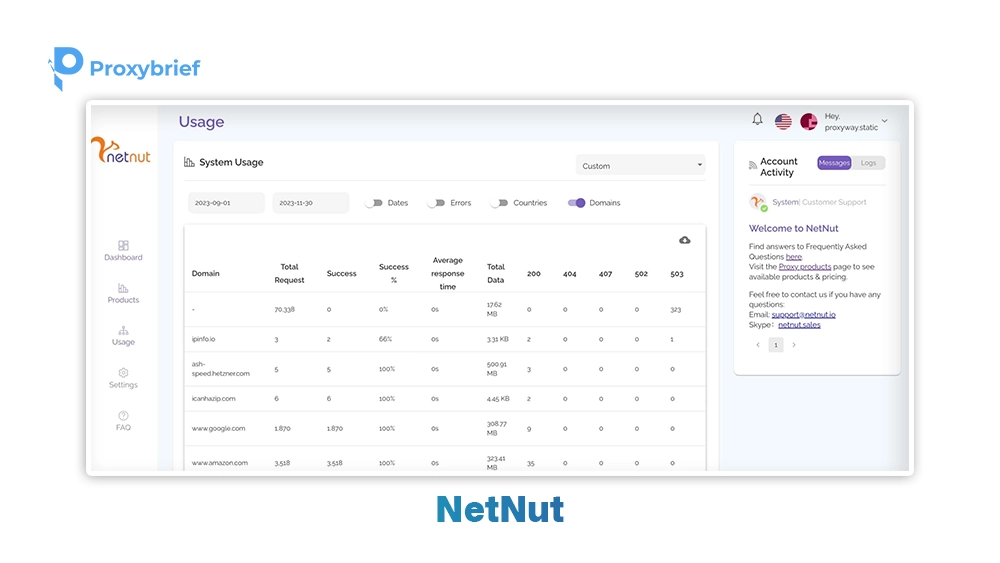Click the 70,338 total request value
Screen dimensions: 1000x563
[284, 310]
